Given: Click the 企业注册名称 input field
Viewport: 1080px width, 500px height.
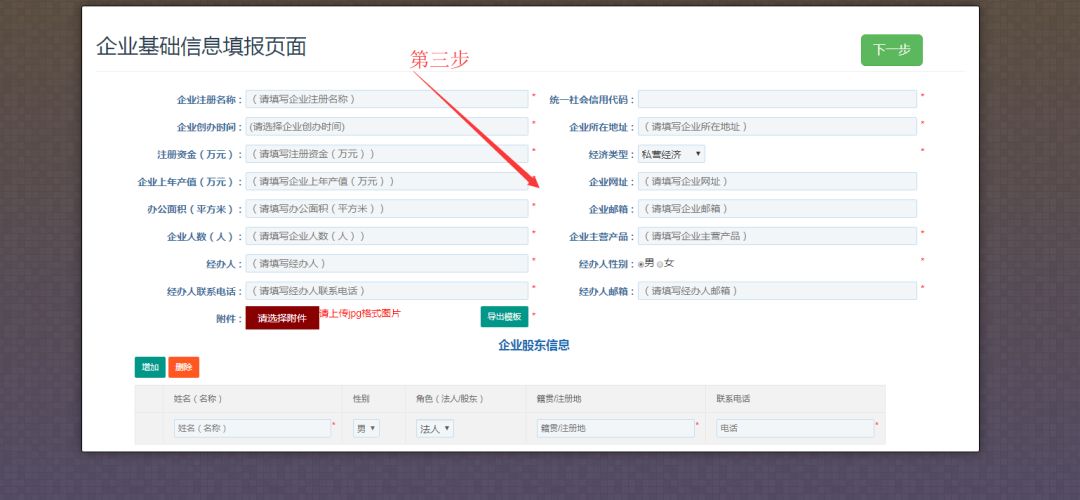Looking at the screenshot, I should click(387, 99).
